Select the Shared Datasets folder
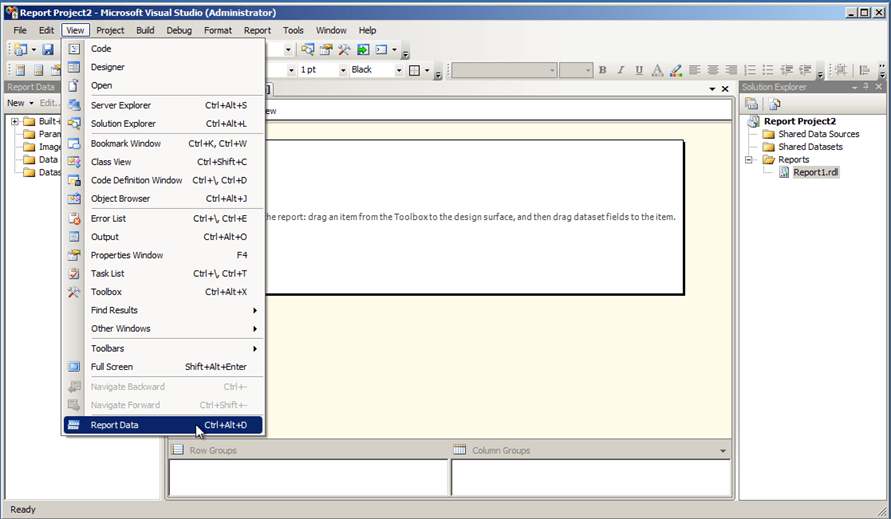This screenshot has height=519, width=891. point(810,147)
